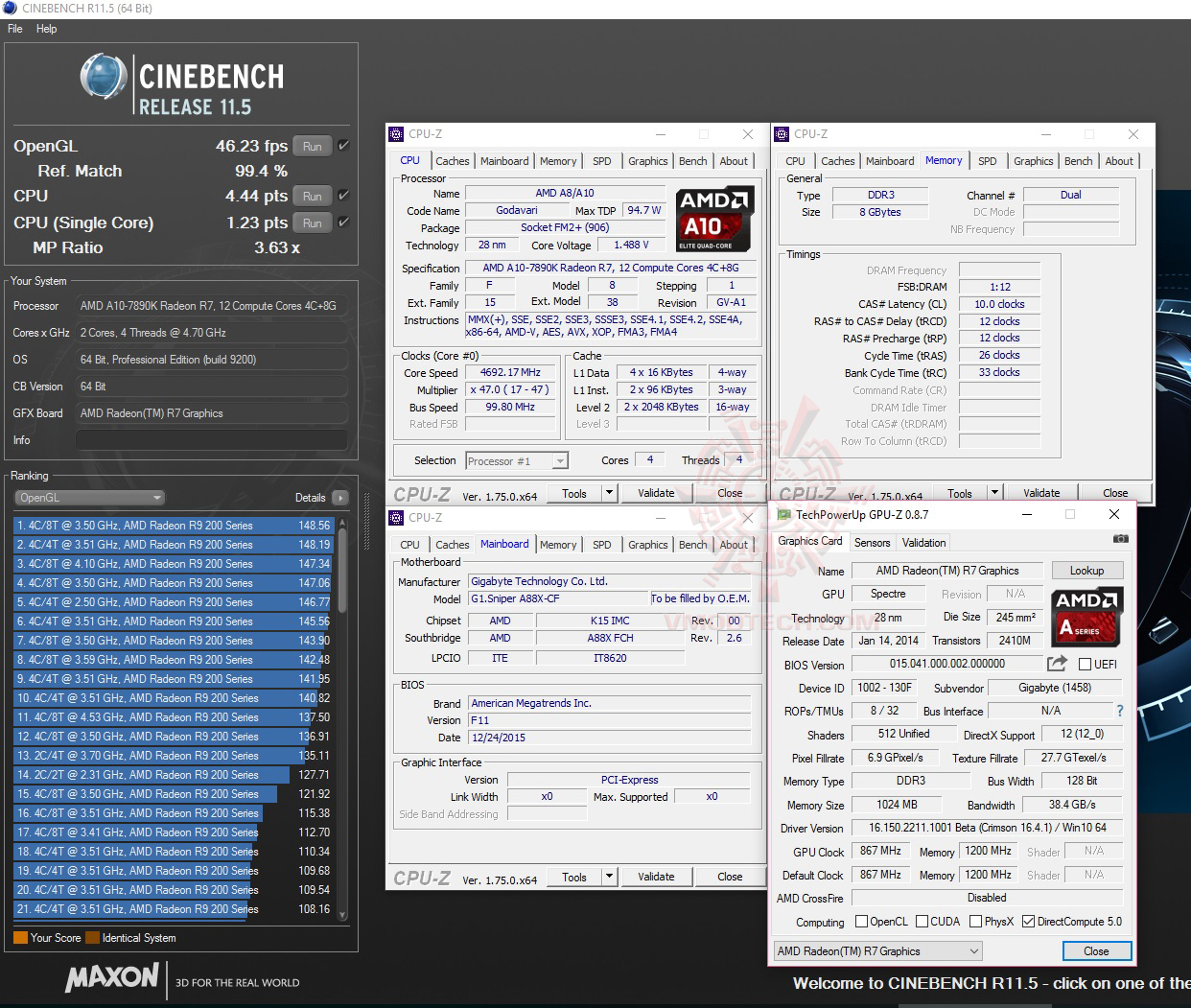
Task: Click the 'To be filled by O.E.M.' model field
Action: coord(700,598)
